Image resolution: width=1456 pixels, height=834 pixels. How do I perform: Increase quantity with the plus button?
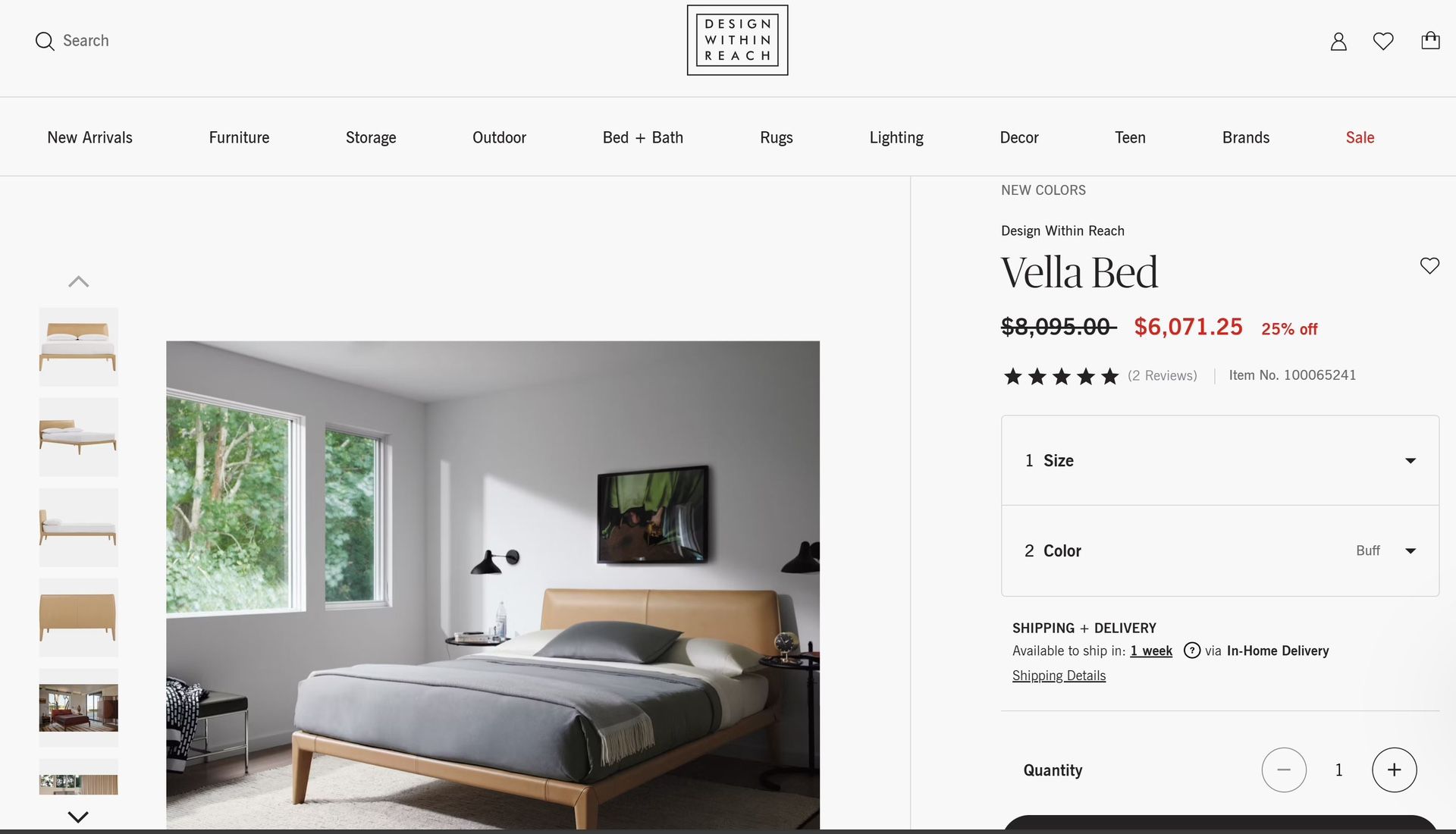1394,770
